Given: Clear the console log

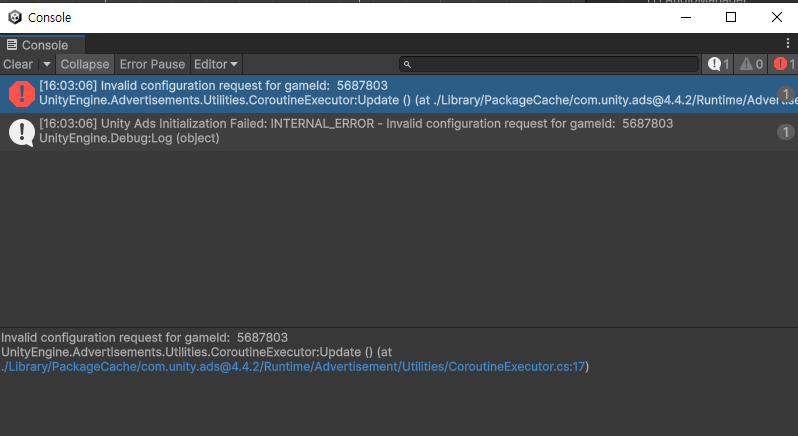Looking at the screenshot, I should [x=18, y=64].
